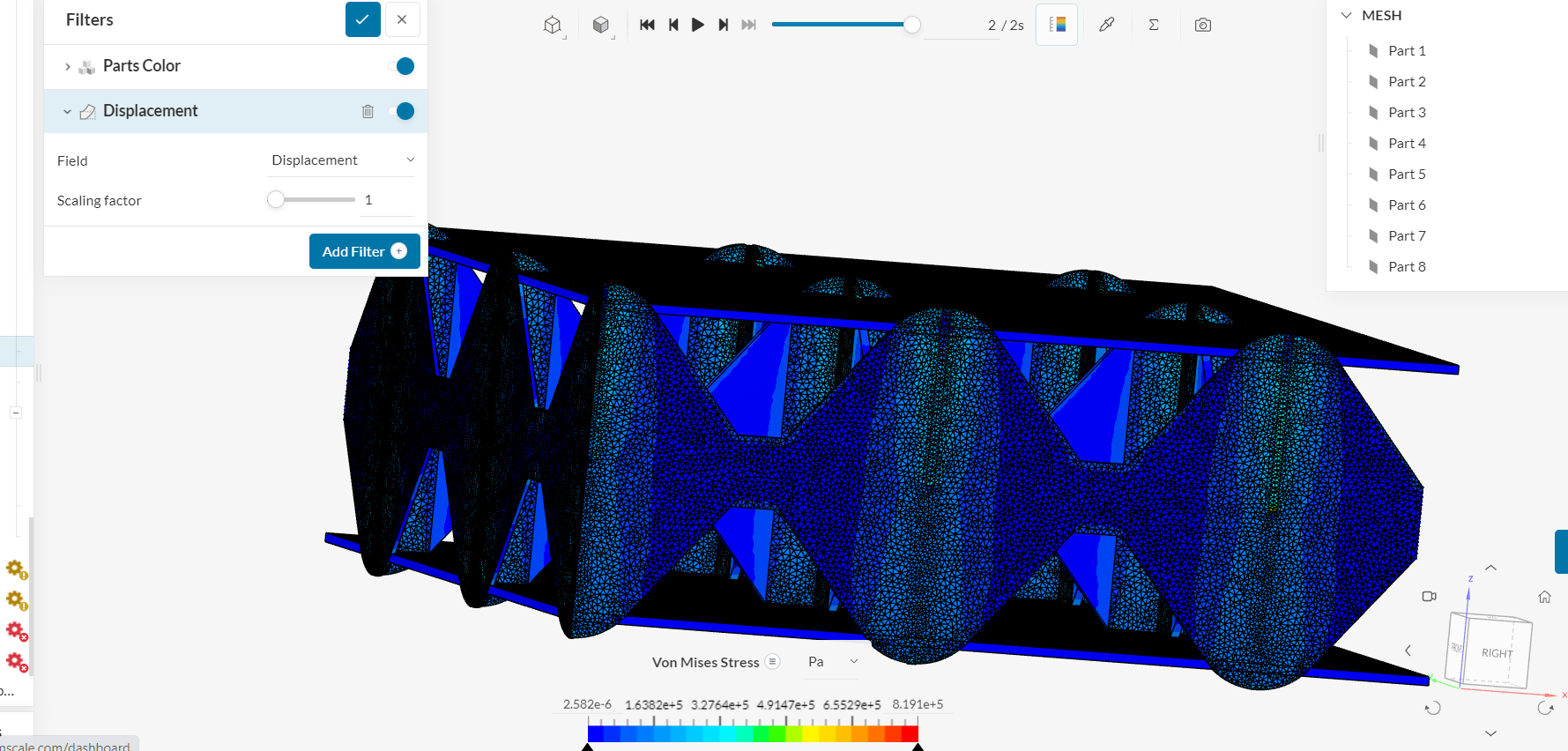Toggle the color legend icon
This screenshot has height=751, width=1568.
coord(1057,25)
